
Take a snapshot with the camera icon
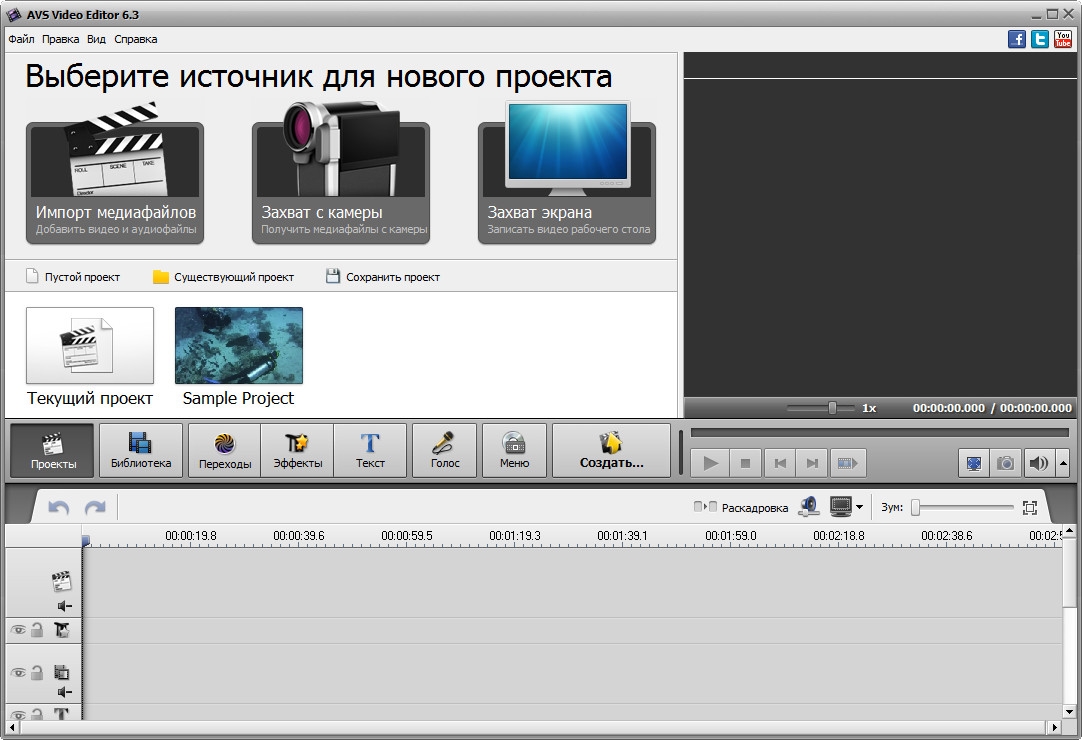[1005, 463]
